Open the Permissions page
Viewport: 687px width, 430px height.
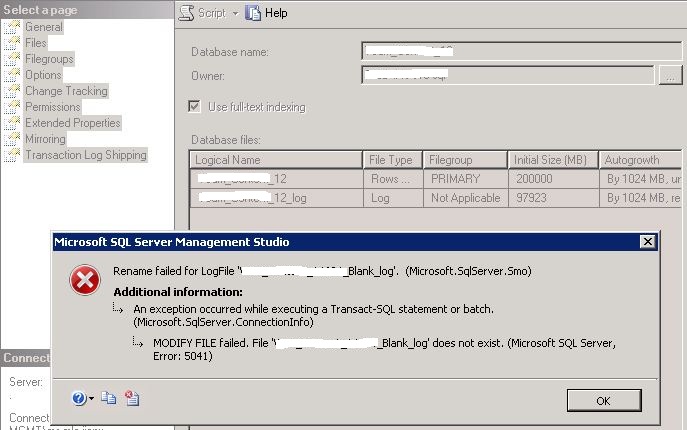(53, 107)
